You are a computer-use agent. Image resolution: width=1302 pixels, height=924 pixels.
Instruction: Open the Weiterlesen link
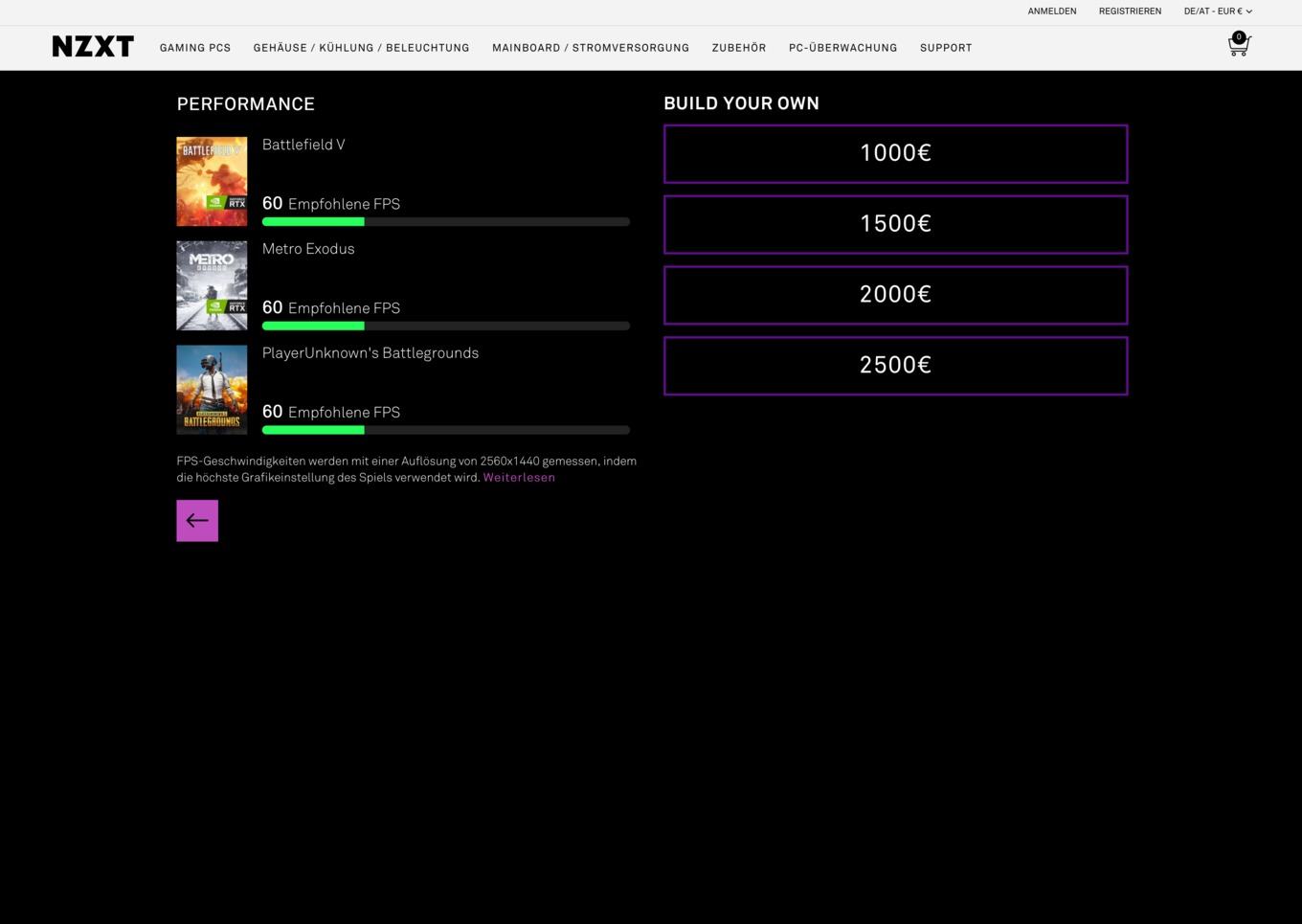(x=519, y=477)
